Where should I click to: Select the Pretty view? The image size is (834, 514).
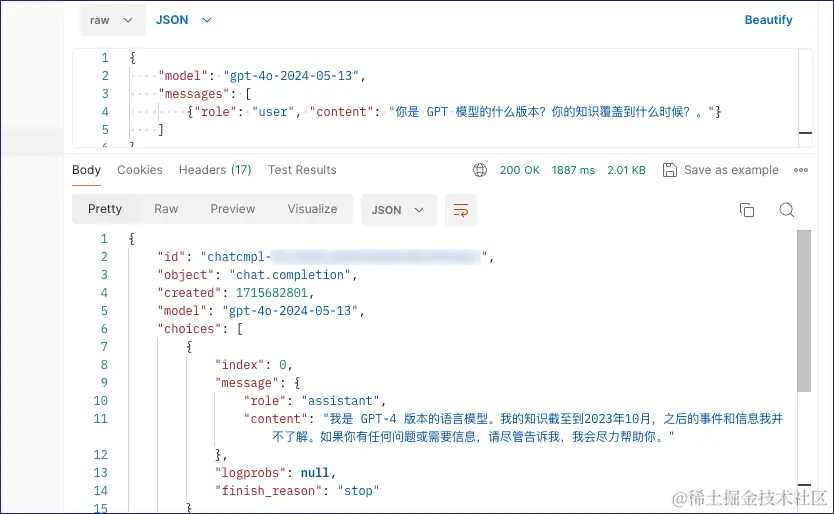pos(105,209)
